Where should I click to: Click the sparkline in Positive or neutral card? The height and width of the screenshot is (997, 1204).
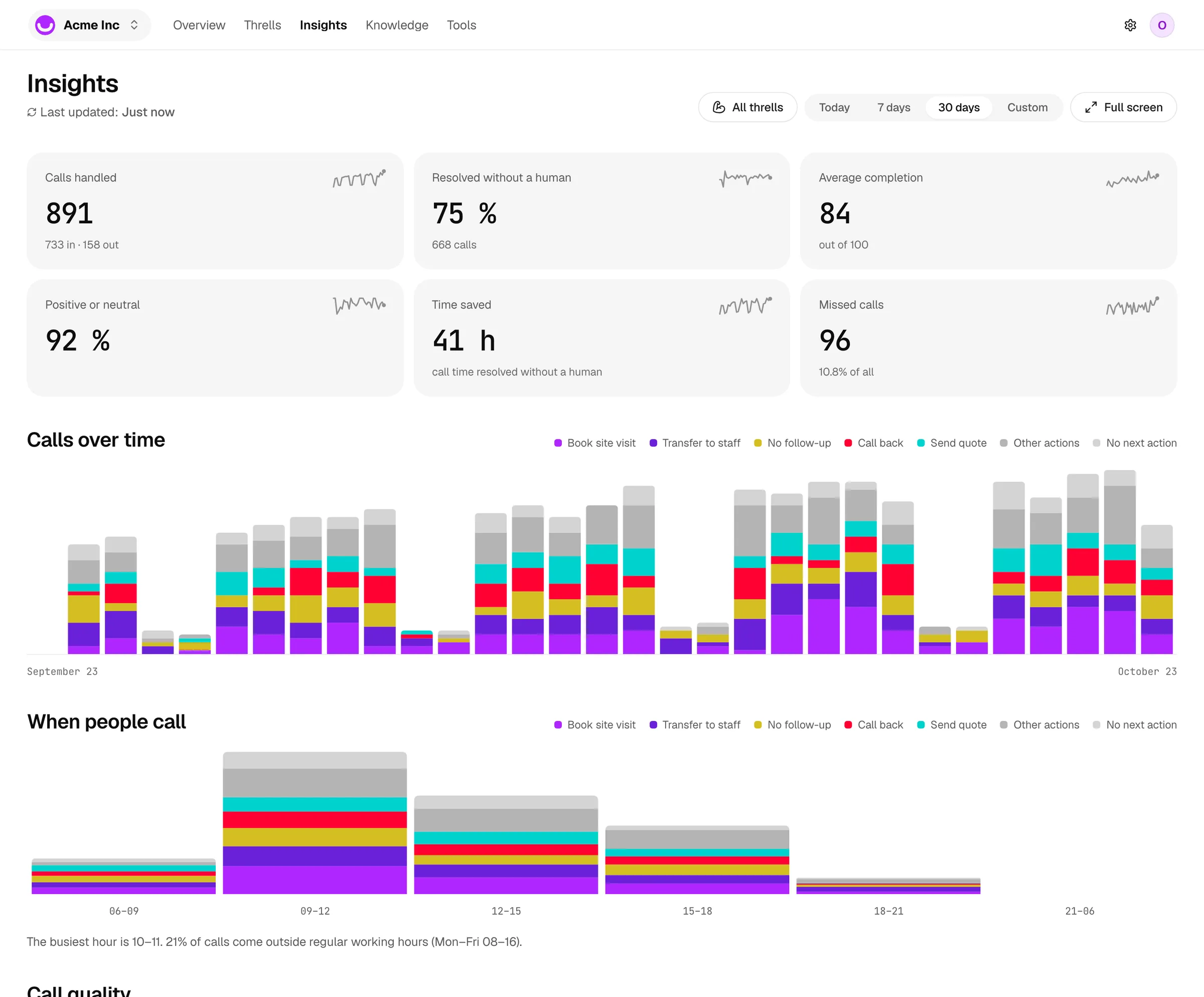coord(359,305)
